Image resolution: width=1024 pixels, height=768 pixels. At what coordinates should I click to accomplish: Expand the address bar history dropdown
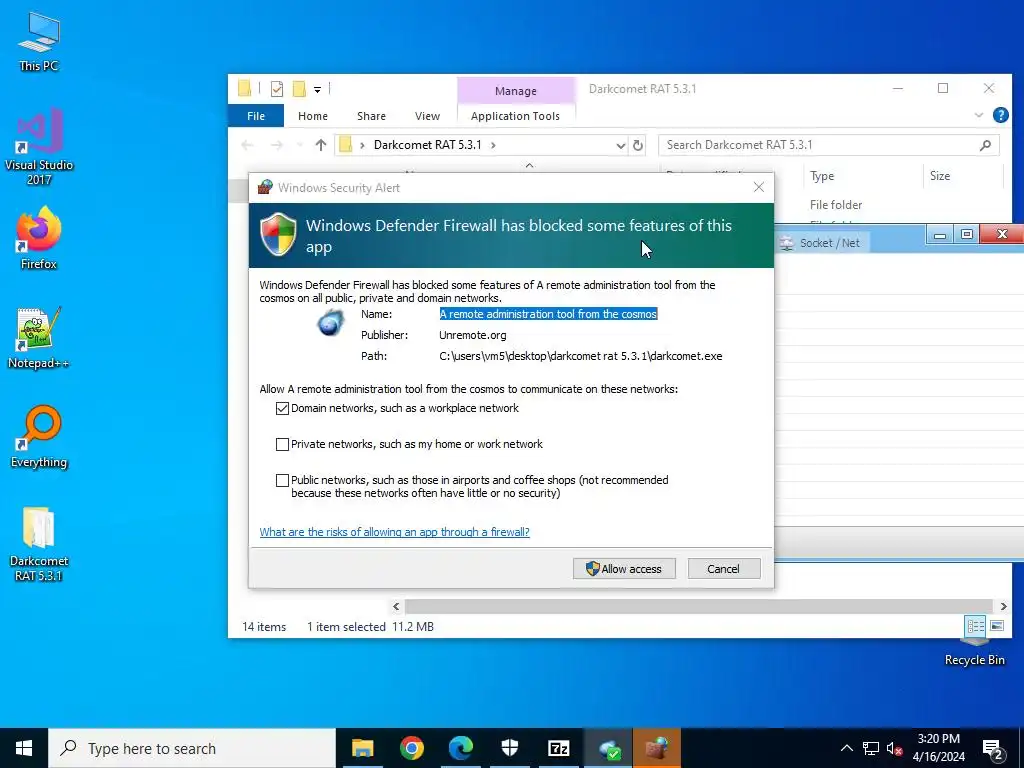pos(620,146)
